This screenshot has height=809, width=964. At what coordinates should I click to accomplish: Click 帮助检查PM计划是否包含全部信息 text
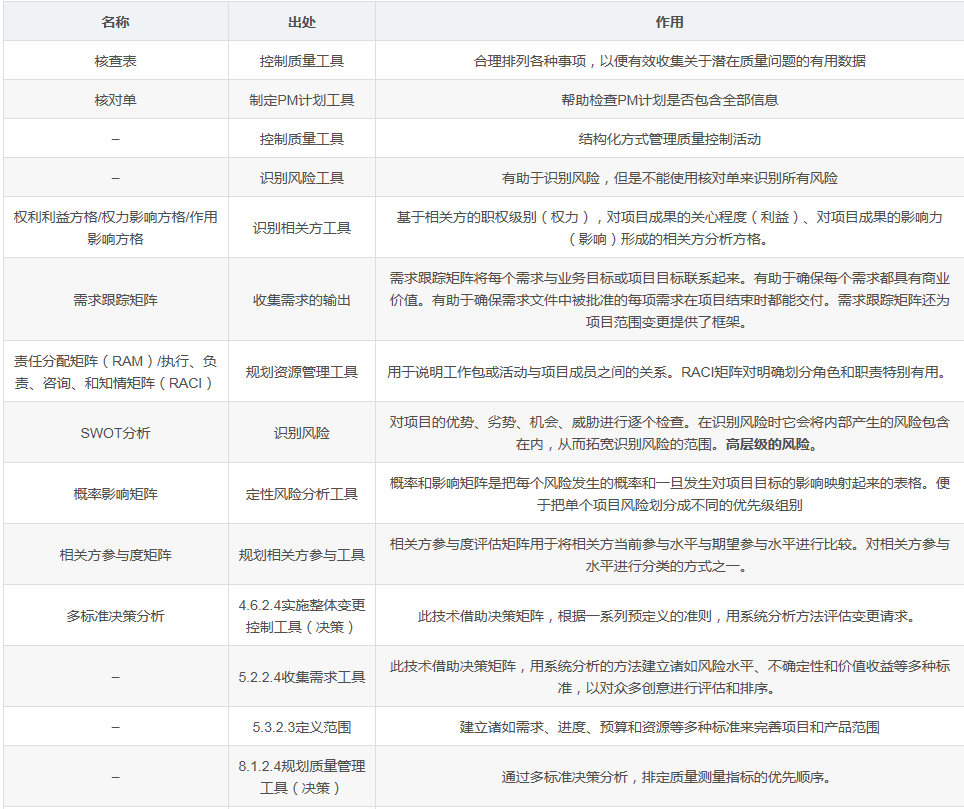(670, 100)
